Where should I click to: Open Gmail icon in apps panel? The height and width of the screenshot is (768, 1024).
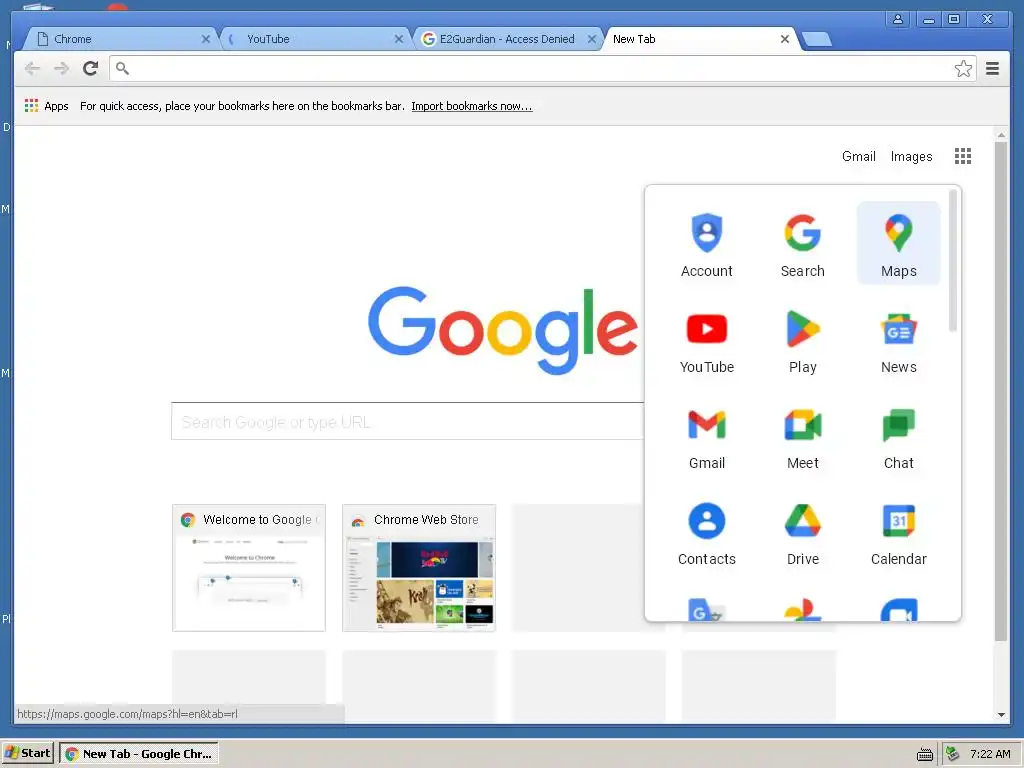[x=707, y=436]
